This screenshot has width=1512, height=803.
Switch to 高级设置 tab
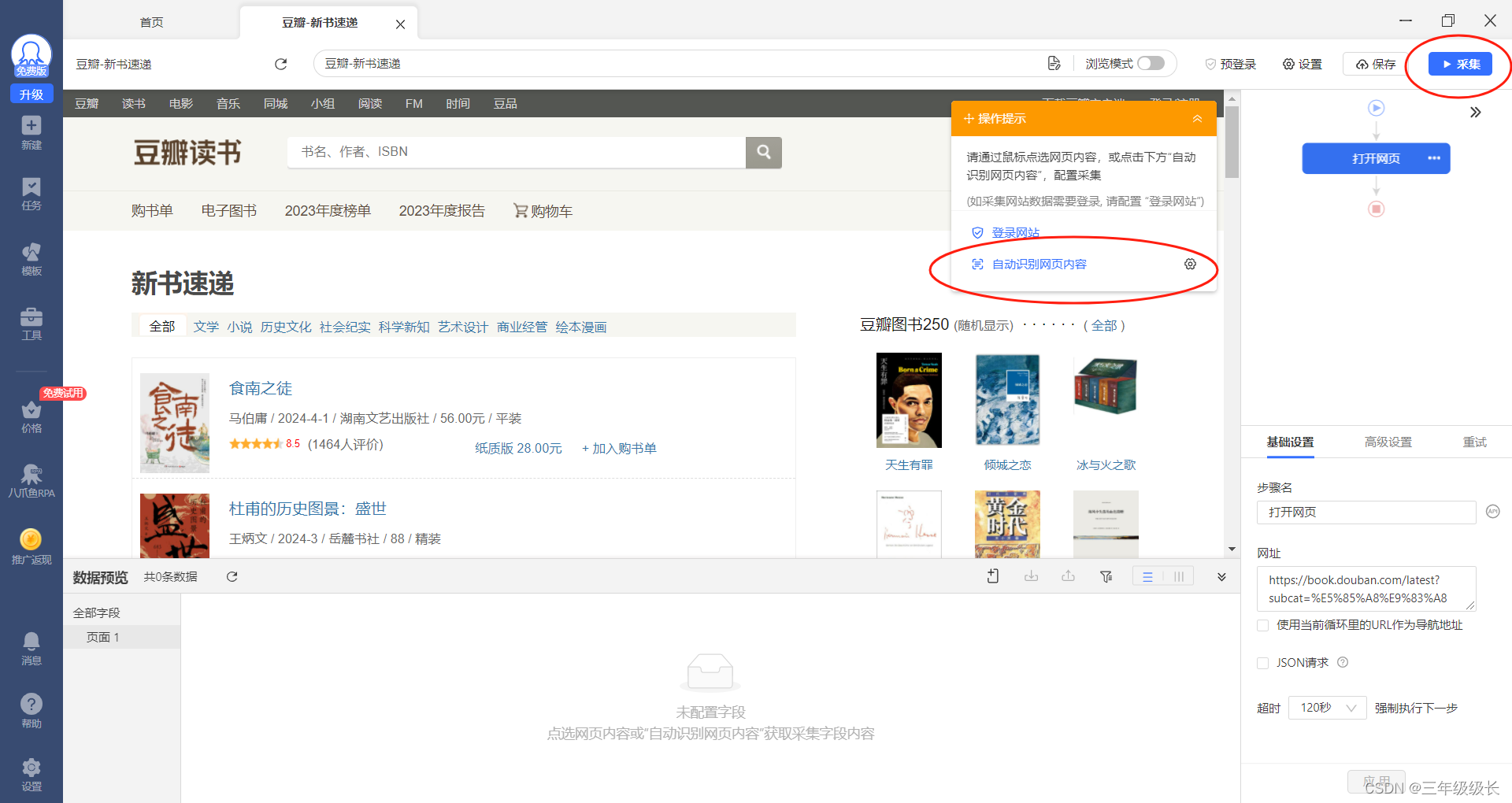tap(1388, 442)
